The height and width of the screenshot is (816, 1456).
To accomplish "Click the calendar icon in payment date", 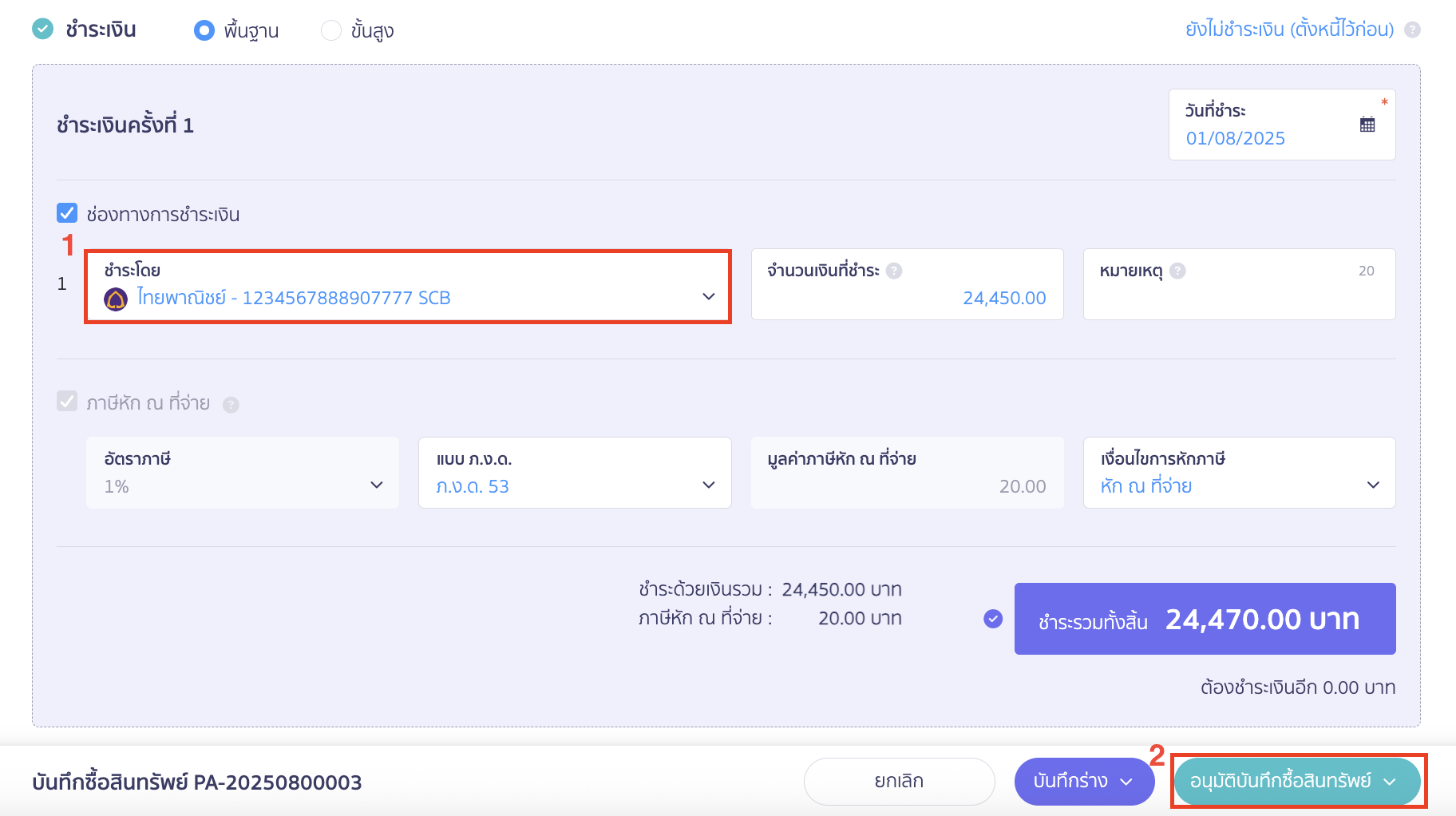I will 1367,125.
